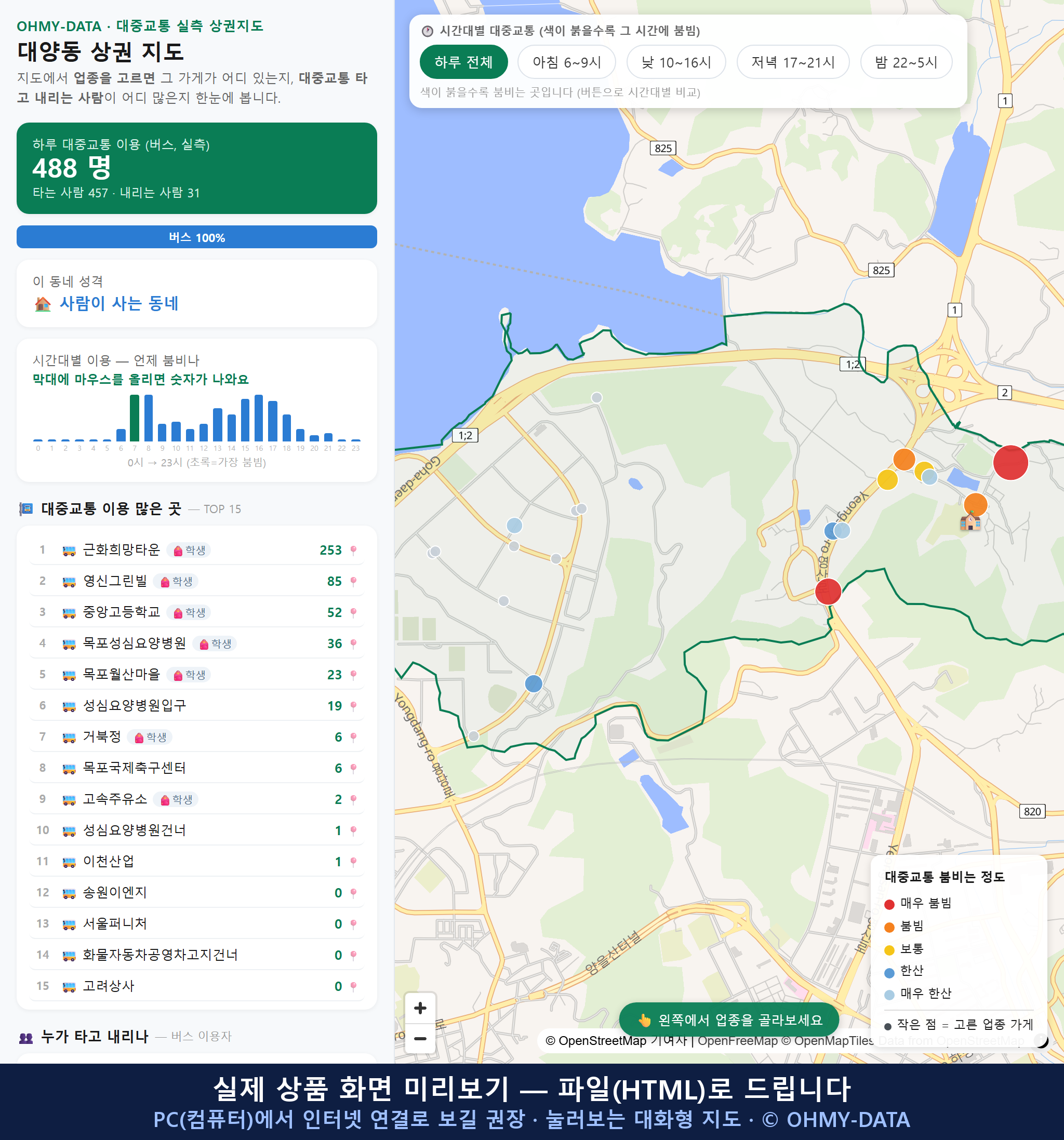Image resolution: width=1064 pixels, height=1140 pixels.
Task: Open the OpenStreetMap attribution link
Action: (x=595, y=1040)
